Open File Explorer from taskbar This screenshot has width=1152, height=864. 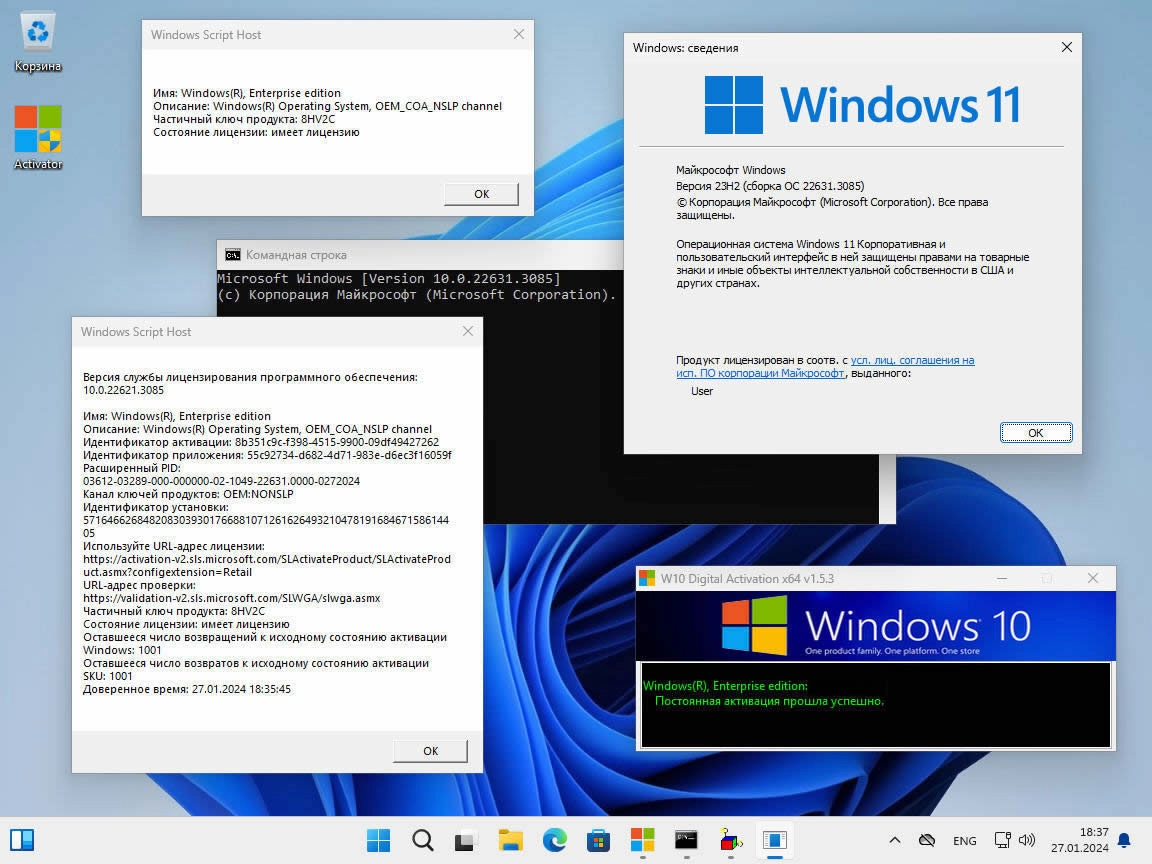511,840
